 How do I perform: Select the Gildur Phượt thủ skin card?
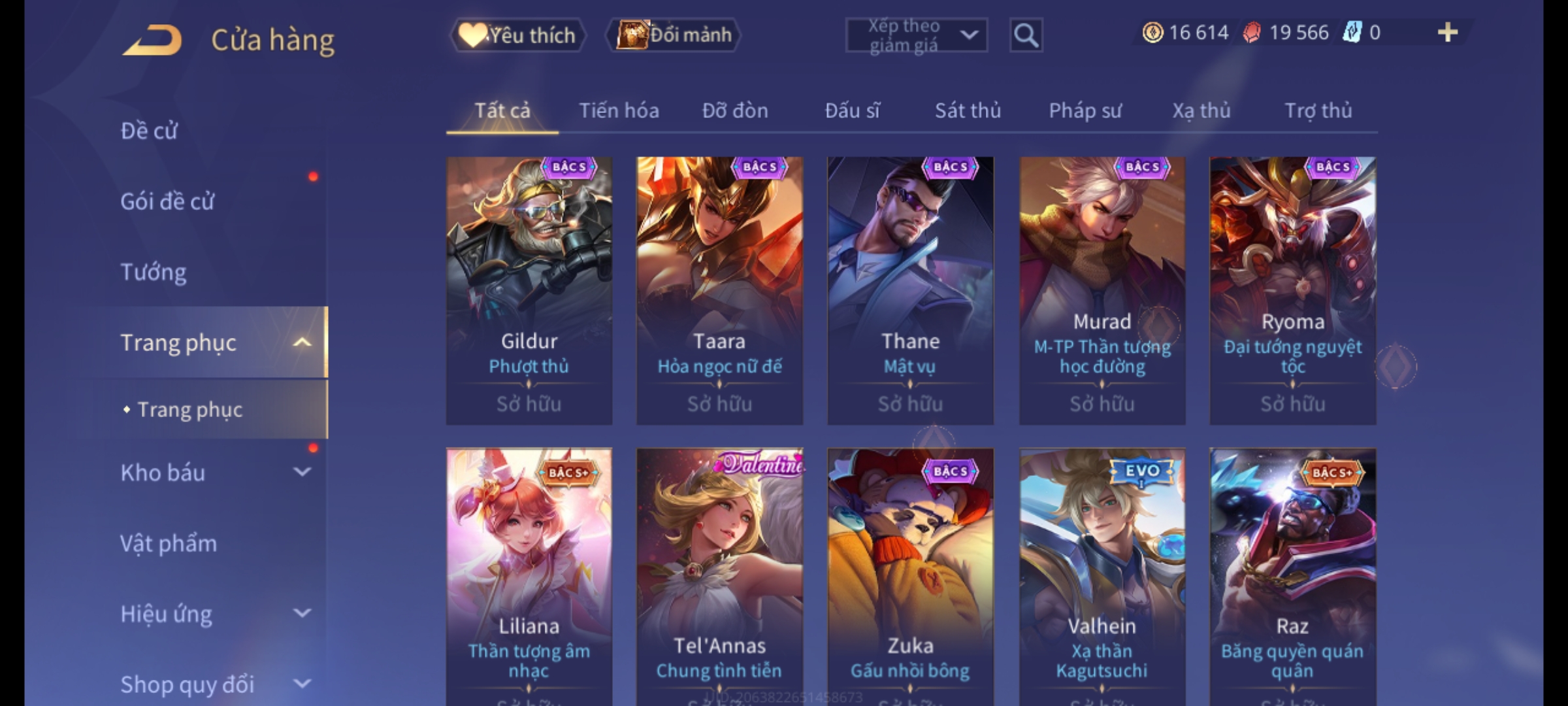(529, 291)
